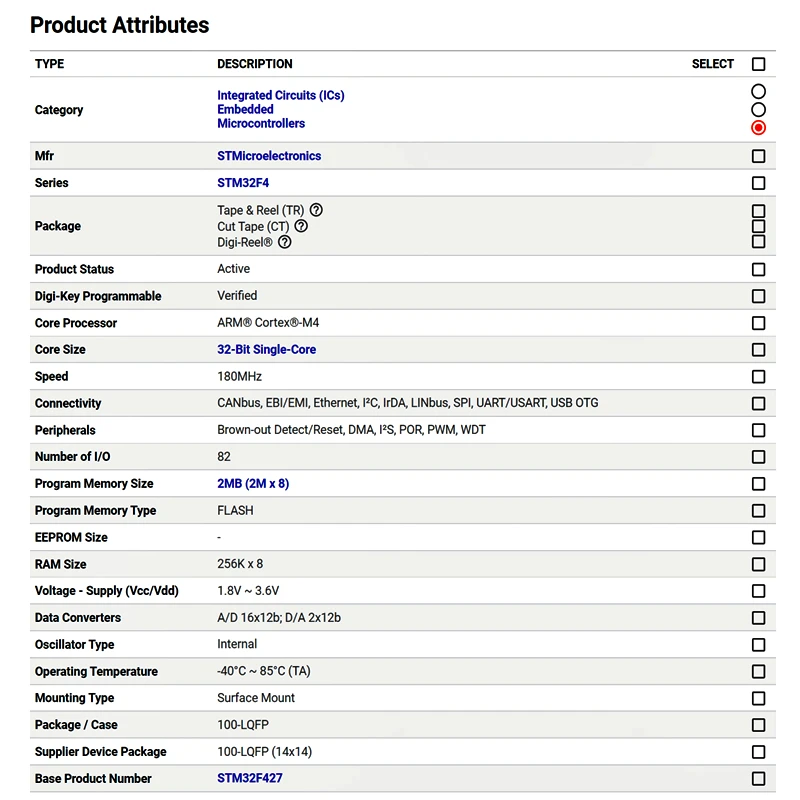The width and height of the screenshot is (800, 800).
Task: Open the Microcontrollers category link
Action: (x=261, y=123)
